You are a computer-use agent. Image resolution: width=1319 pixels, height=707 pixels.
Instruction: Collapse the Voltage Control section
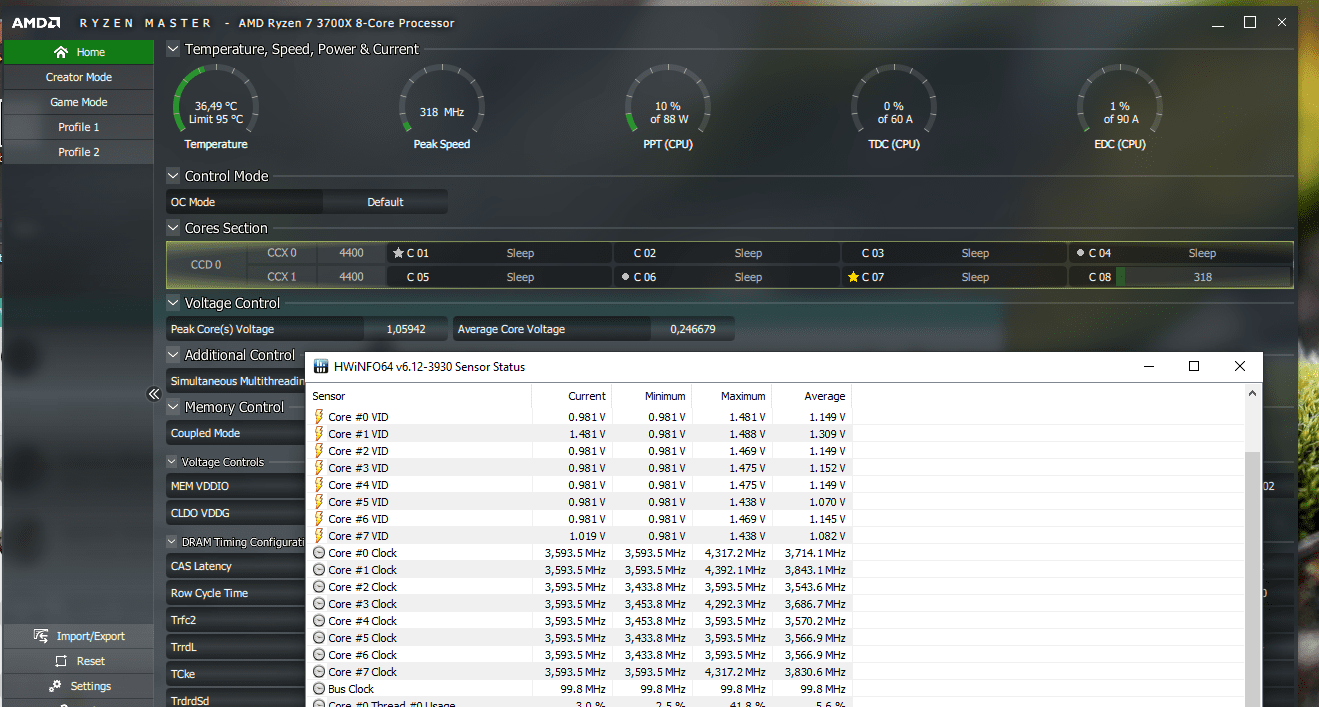point(173,303)
